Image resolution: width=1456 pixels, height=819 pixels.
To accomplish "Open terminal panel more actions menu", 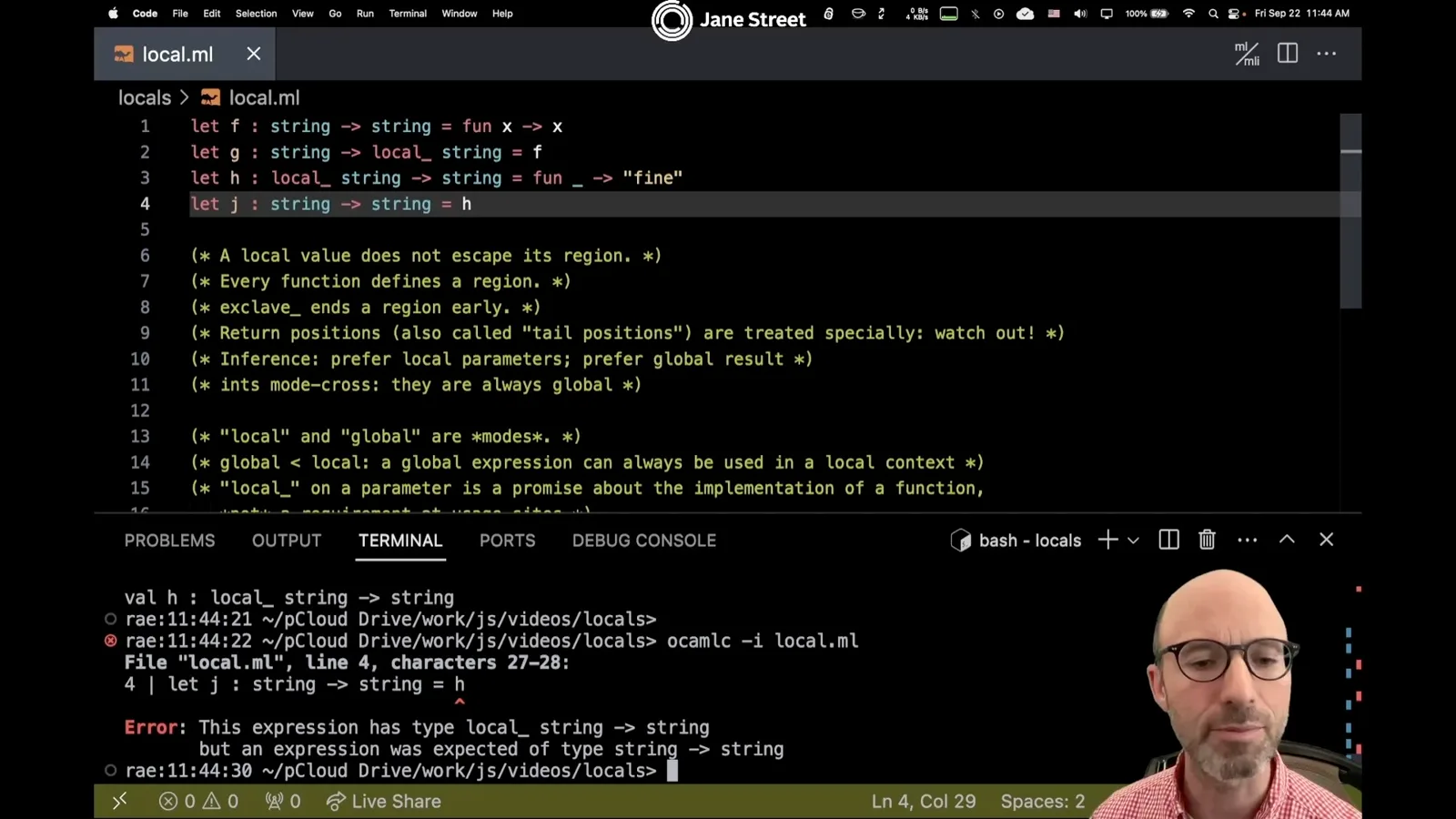I will 1248,540.
